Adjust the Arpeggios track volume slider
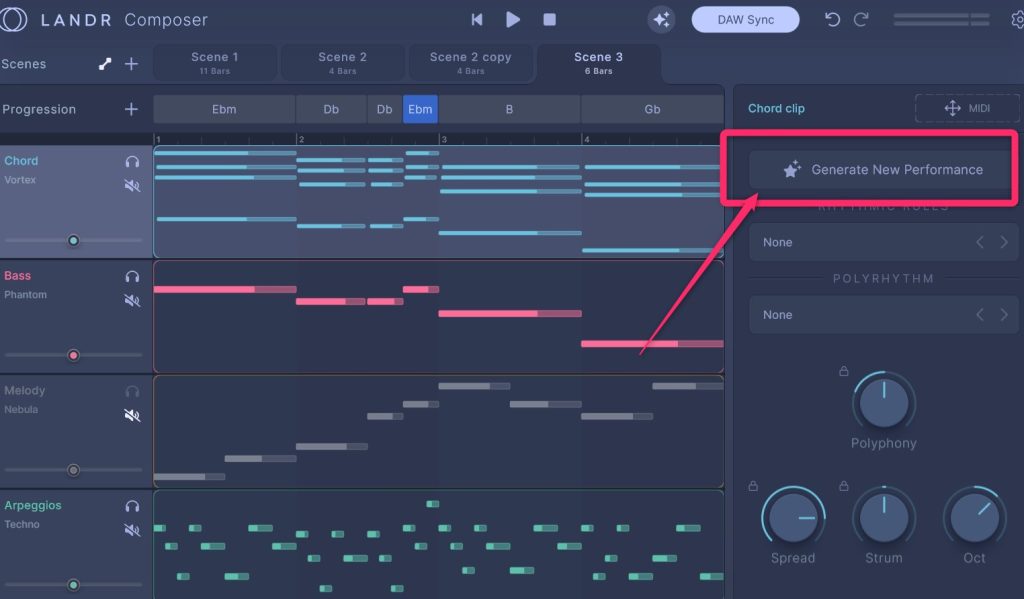 tap(73, 585)
